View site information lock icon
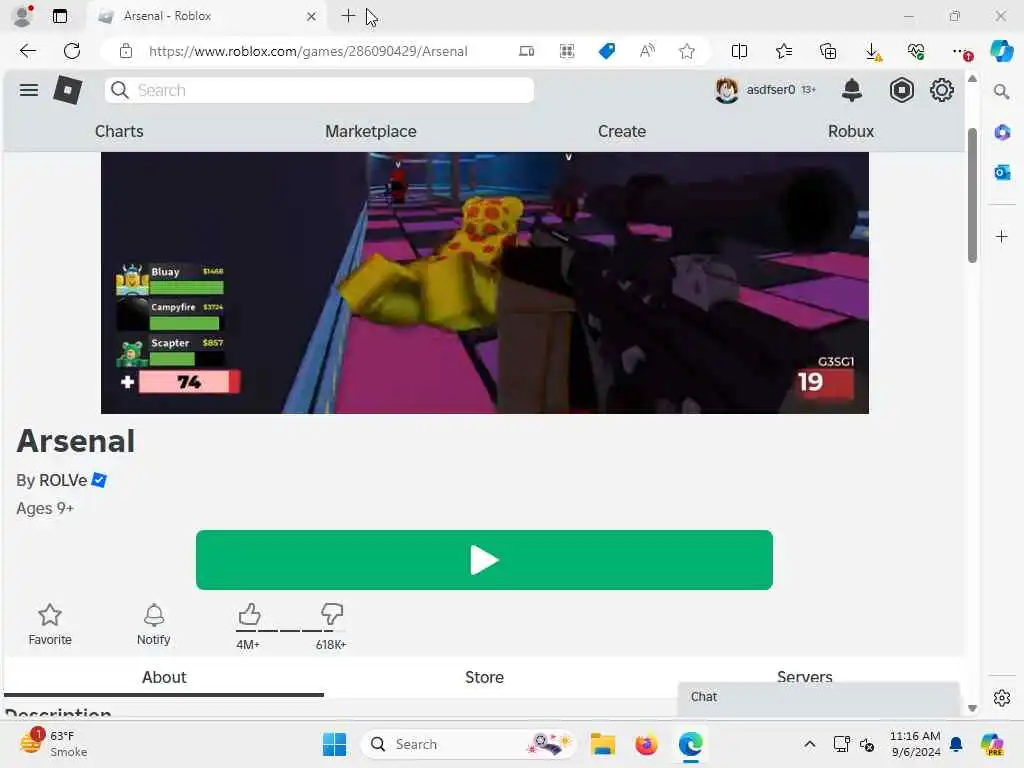Image resolution: width=1024 pixels, height=768 pixels. [x=126, y=51]
